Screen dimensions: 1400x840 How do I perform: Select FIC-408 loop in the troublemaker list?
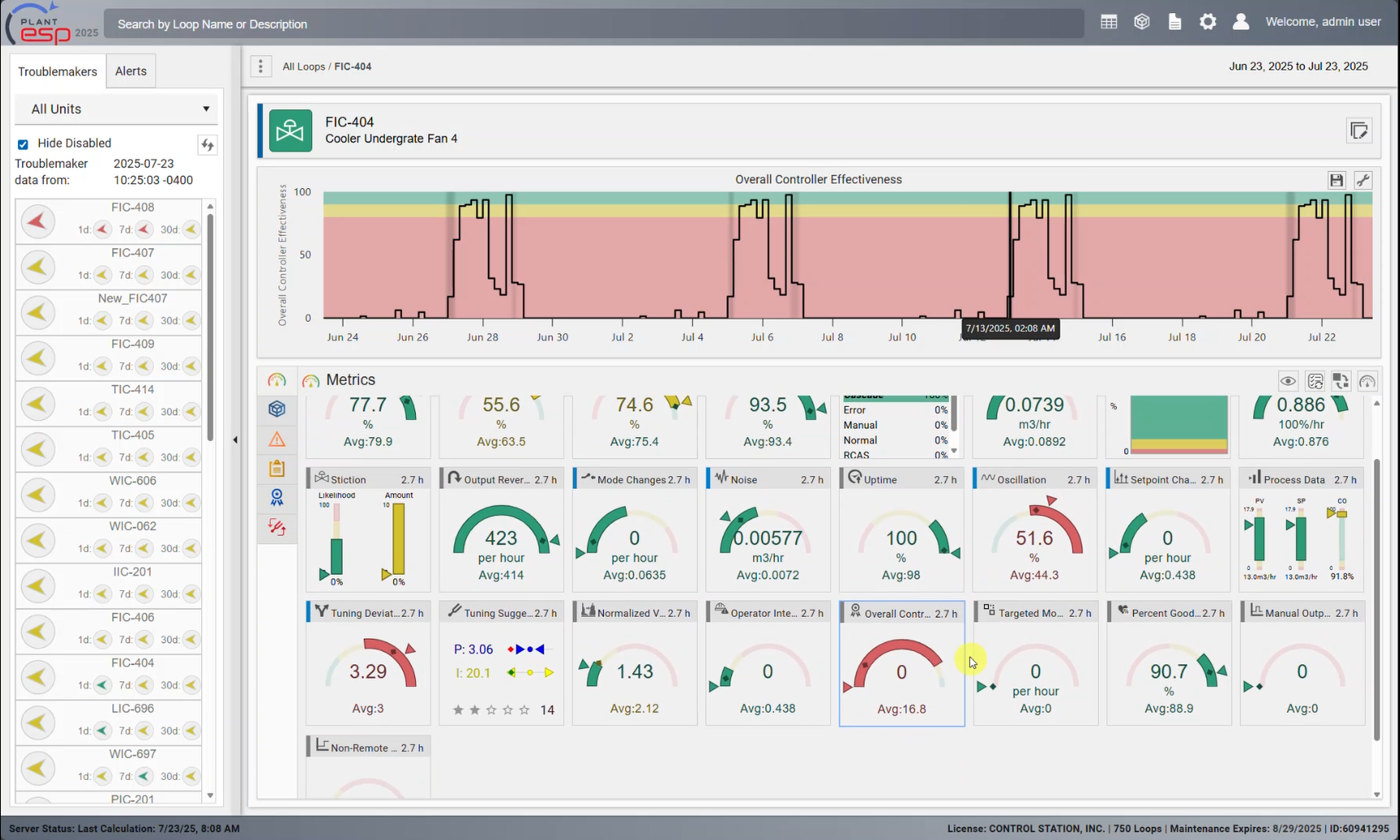(108, 221)
